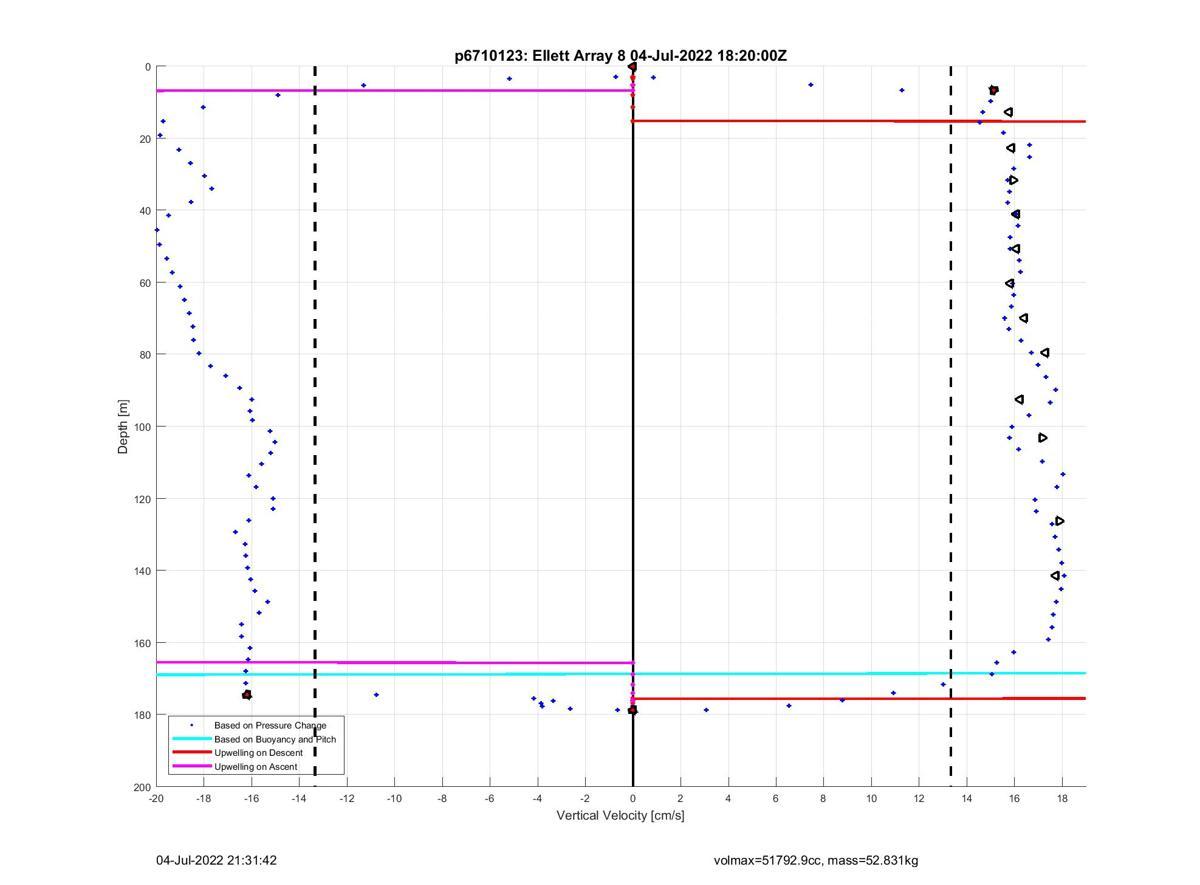
Task: Click the red square marker near 15 cm/s at top
Action: click(993, 90)
